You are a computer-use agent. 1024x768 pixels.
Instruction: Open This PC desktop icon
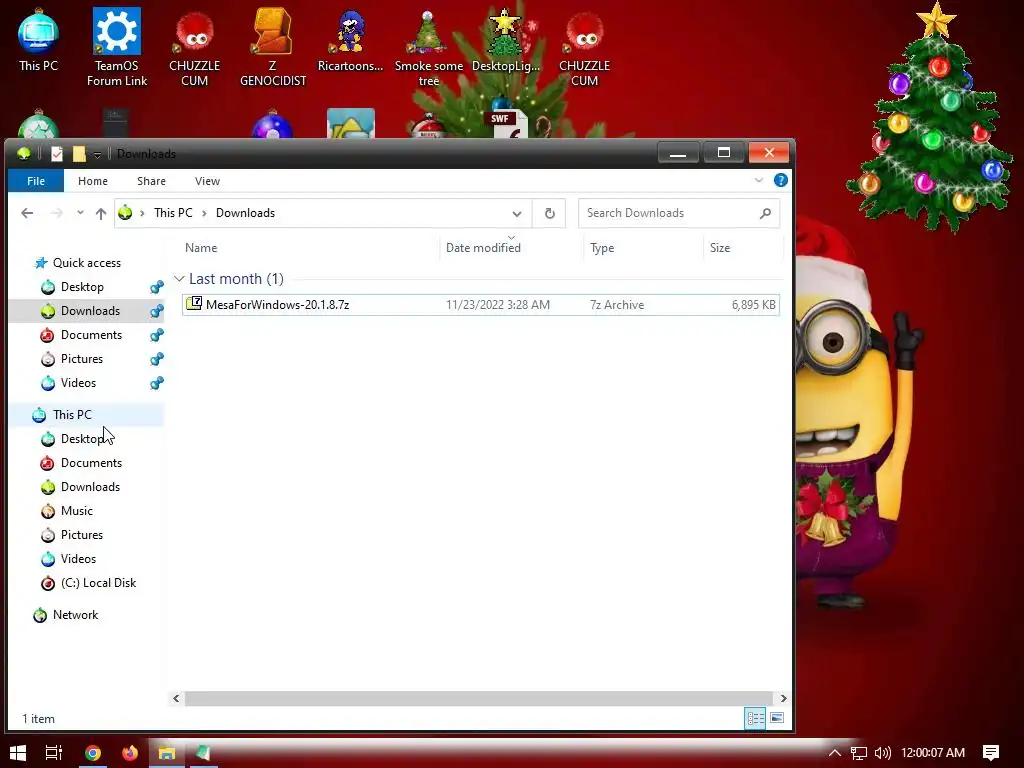pos(38,40)
